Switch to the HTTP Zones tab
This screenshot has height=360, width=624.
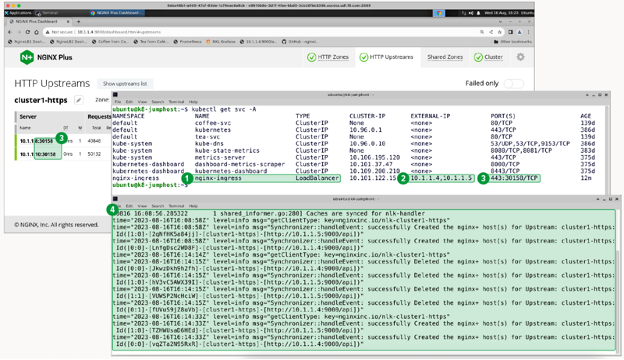pyautogui.click(x=328, y=57)
